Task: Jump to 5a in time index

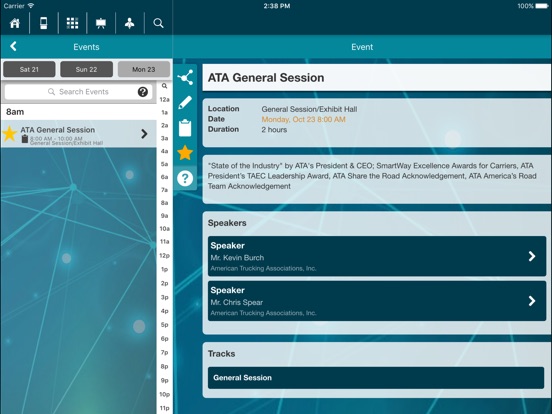Action: pyautogui.click(x=164, y=164)
